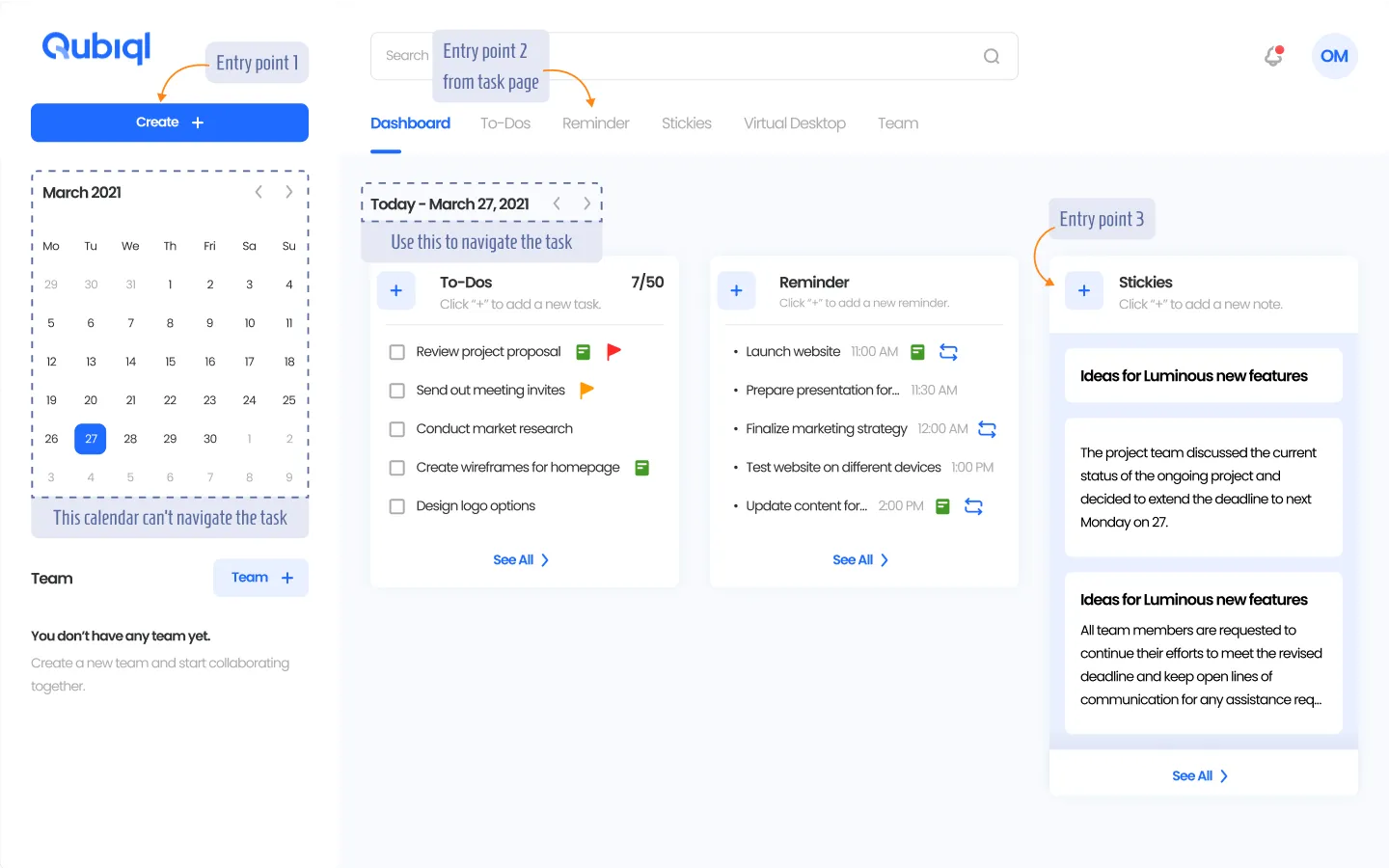Image resolution: width=1389 pixels, height=868 pixels.
Task: Click See All under Reminder list
Action: (x=859, y=560)
